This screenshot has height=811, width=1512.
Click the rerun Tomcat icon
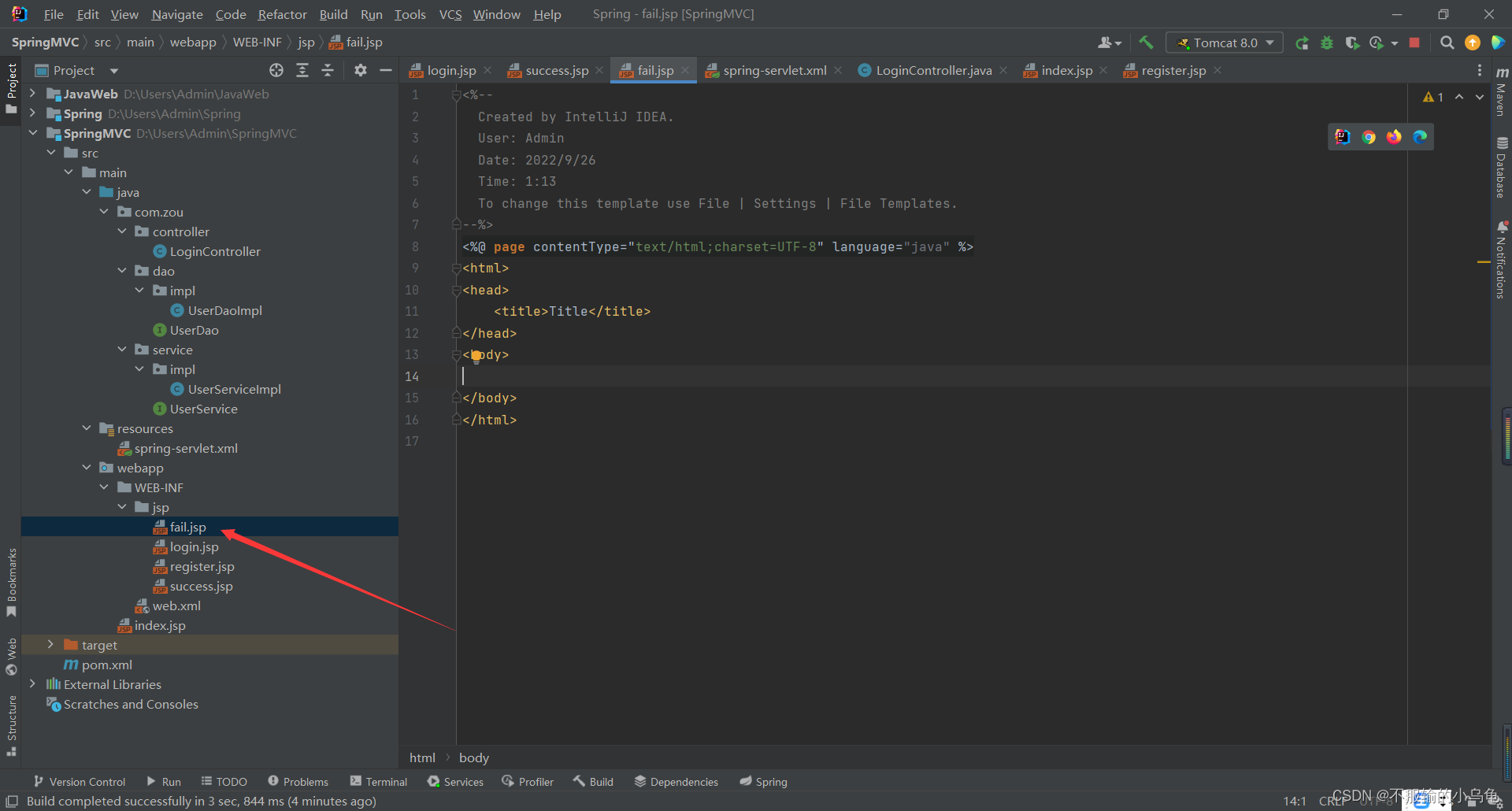pos(1303,43)
